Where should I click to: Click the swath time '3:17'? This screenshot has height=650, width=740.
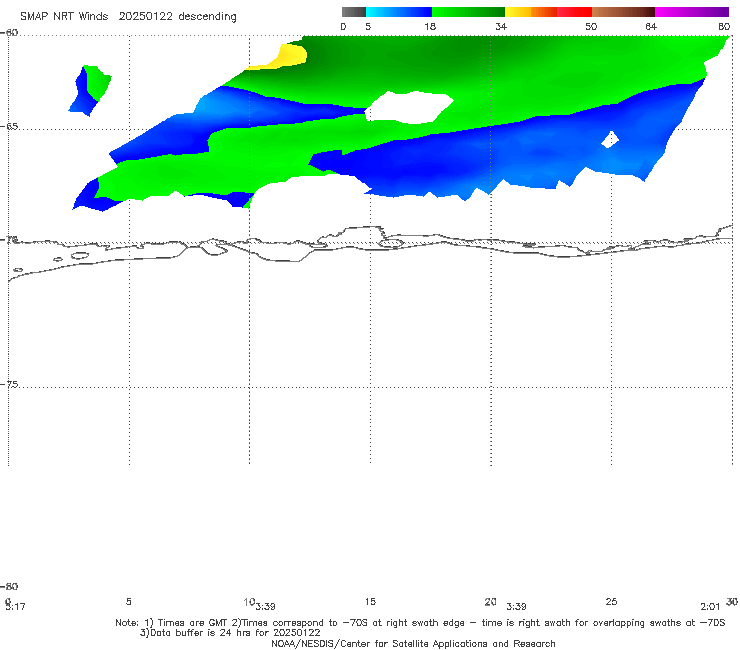[16, 607]
